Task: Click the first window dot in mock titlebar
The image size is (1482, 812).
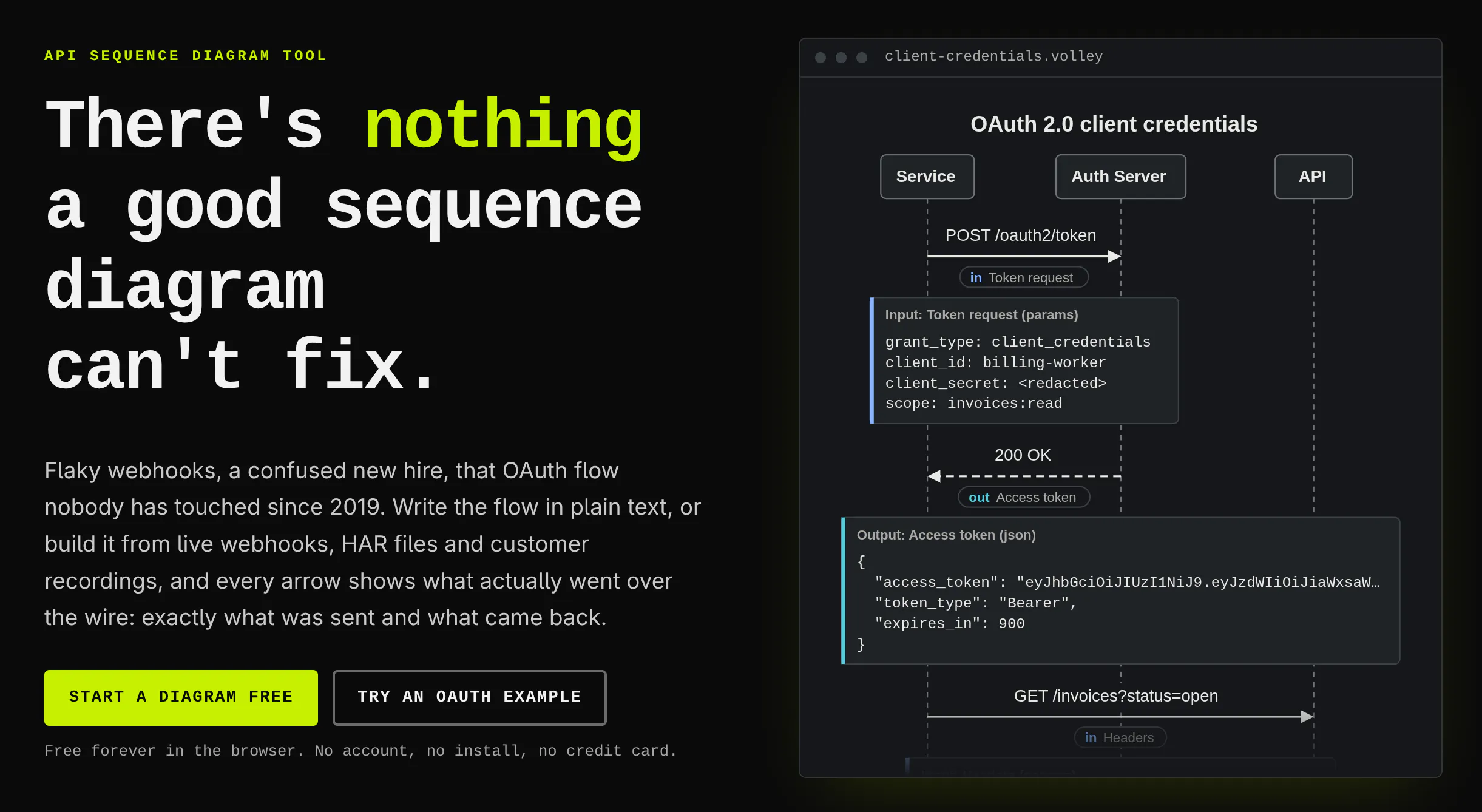Action: pos(821,58)
